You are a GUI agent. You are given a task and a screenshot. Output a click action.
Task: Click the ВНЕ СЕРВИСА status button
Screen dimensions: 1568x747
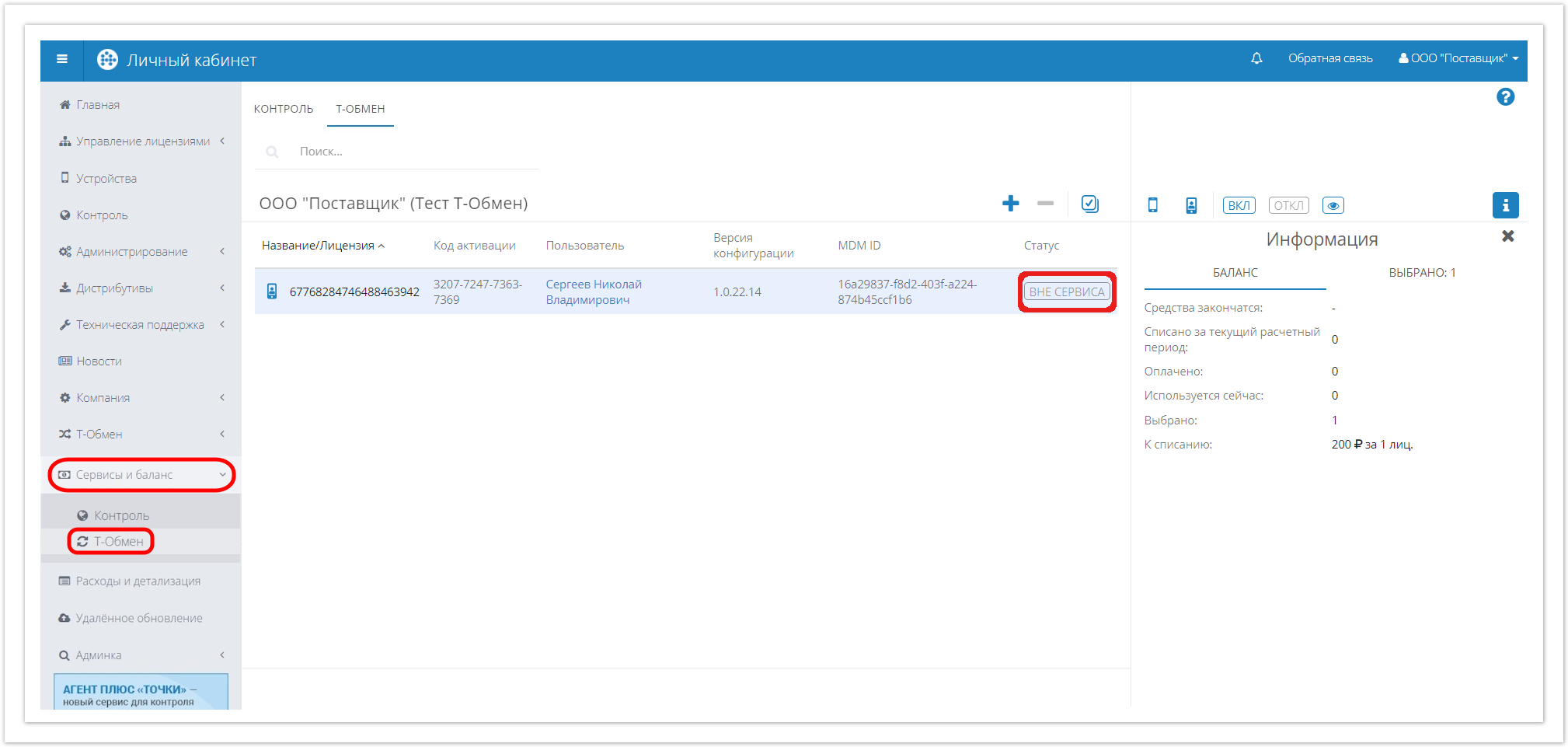point(1067,292)
